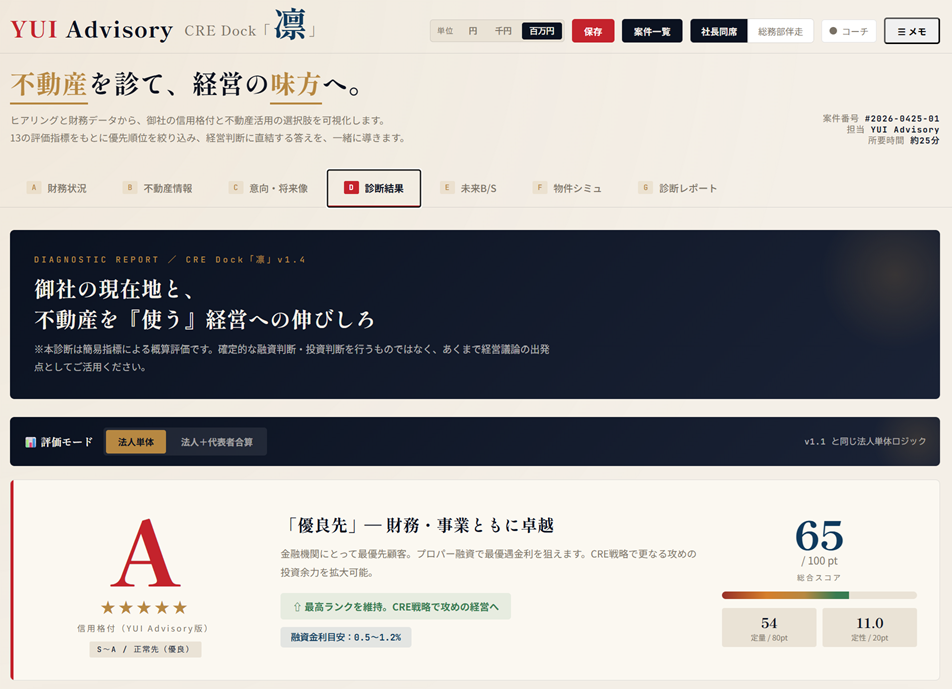The width and height of the screenshot is (952, 689).
Task: Click the 最高ランクを維持 green notice
Action: pyautogui.click(x=395, y=606)
